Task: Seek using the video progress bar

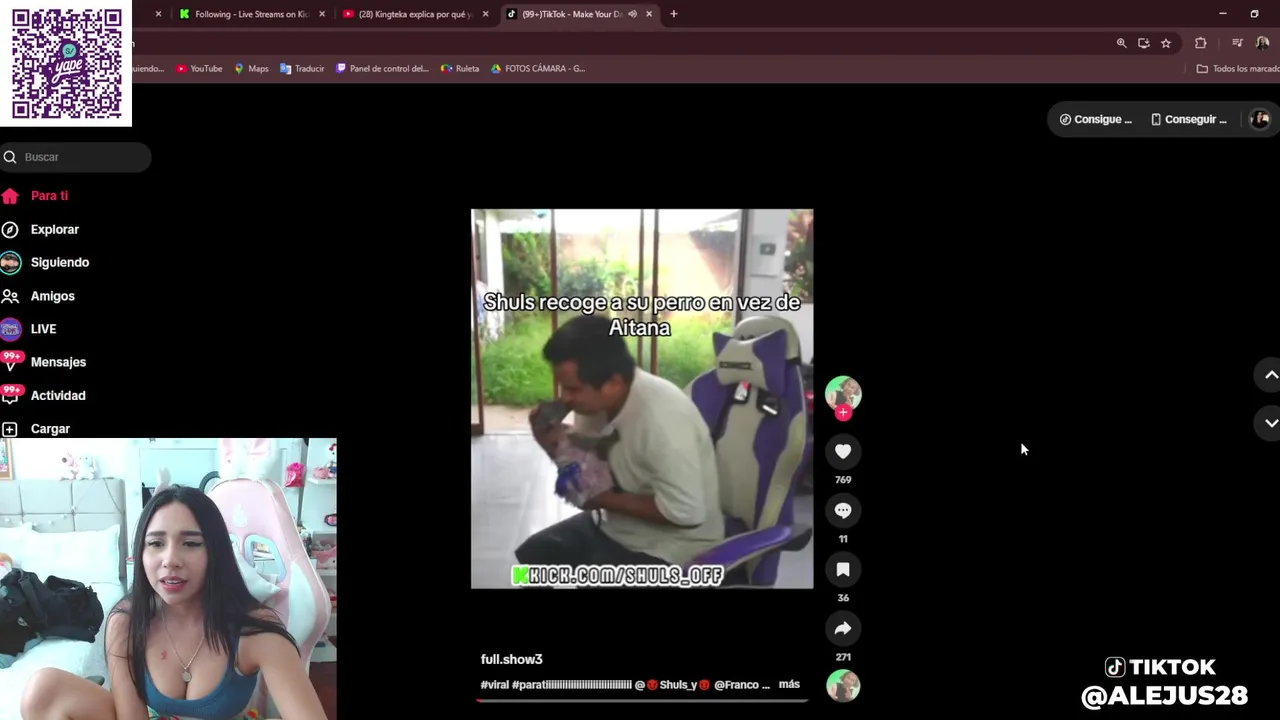Action: pos(642,701)
